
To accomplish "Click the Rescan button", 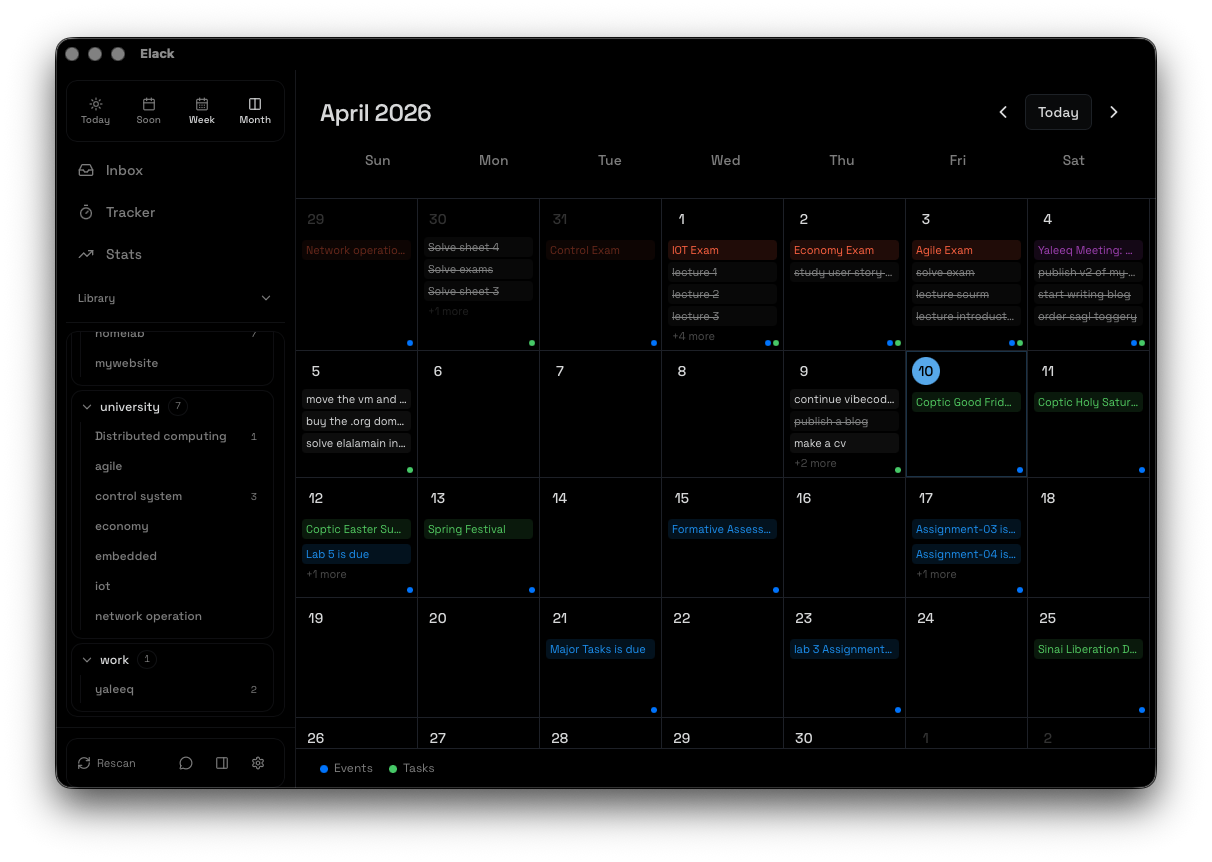I will click(107, 763).
